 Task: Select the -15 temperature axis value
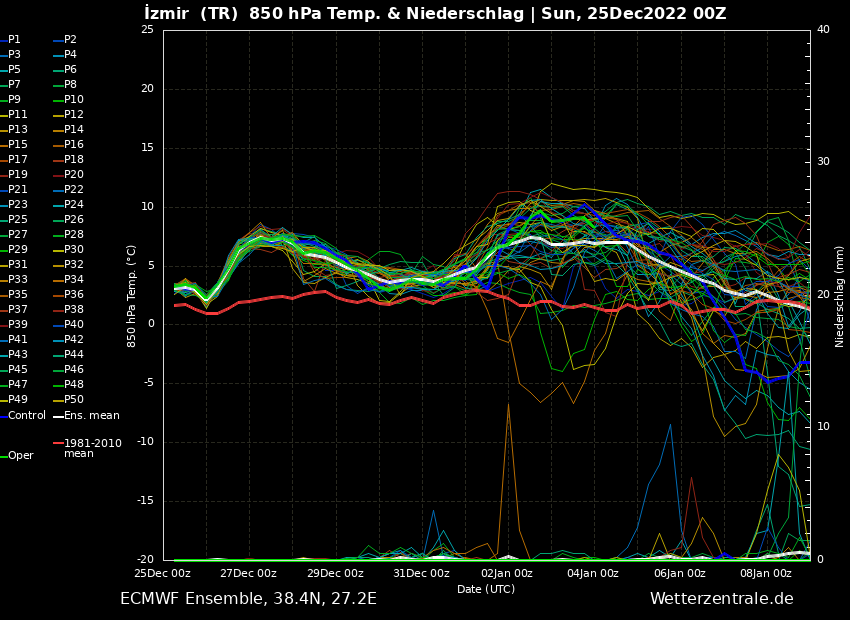point(145,501)
